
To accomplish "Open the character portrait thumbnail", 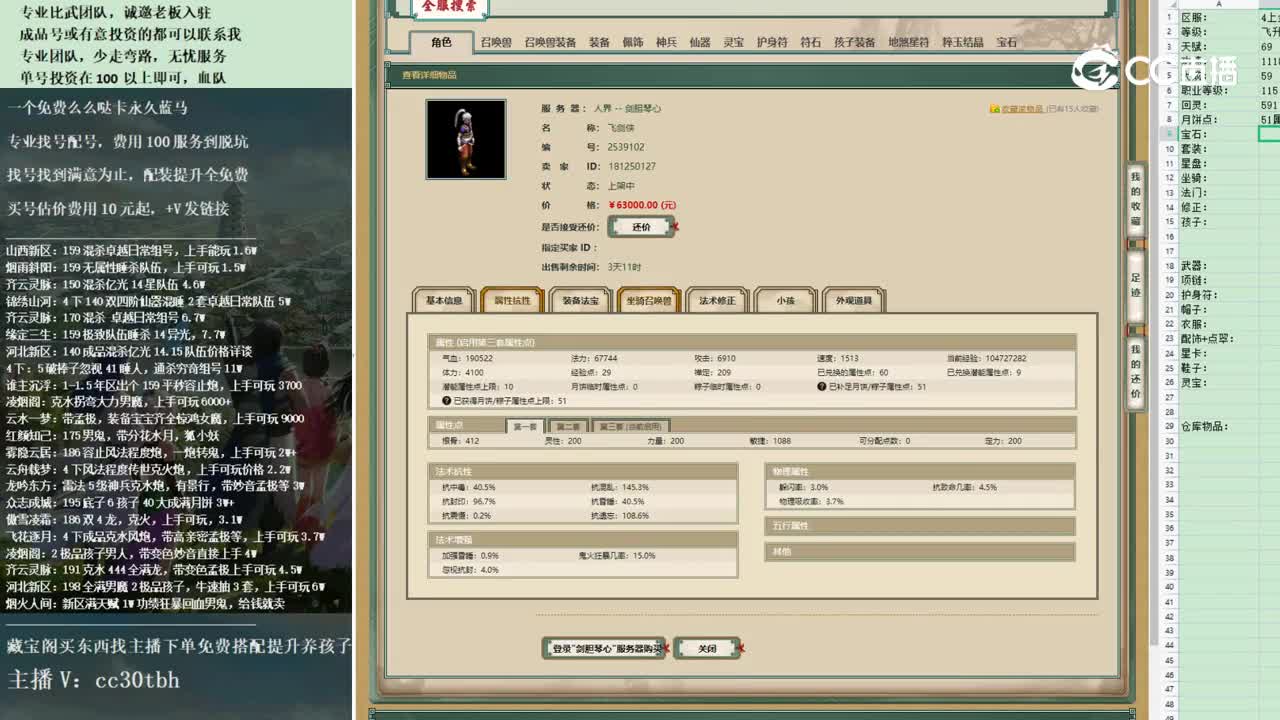I will tap(466, 139).
